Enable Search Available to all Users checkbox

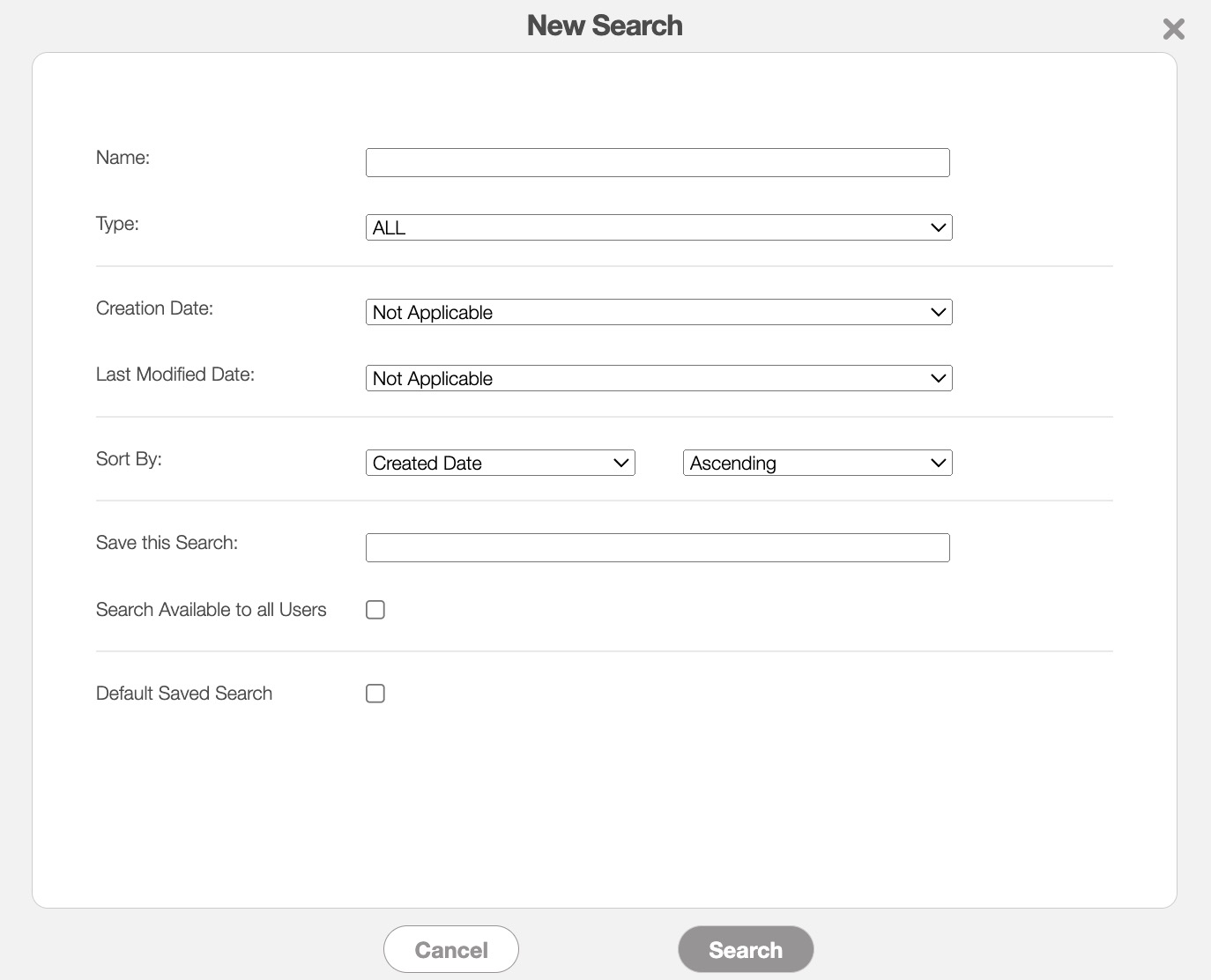point(375,610)
